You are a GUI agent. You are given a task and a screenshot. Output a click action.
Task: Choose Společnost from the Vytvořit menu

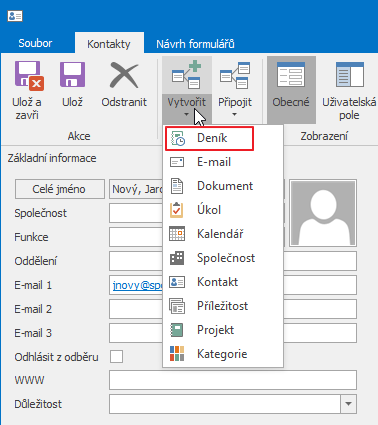223,258
